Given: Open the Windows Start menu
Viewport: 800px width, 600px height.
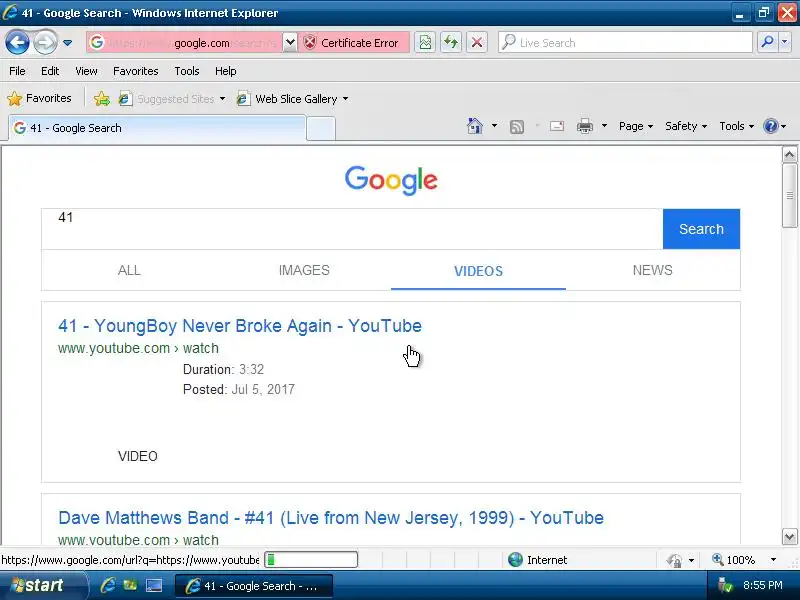Looking at the screenshot, I should tap(42, 585).
